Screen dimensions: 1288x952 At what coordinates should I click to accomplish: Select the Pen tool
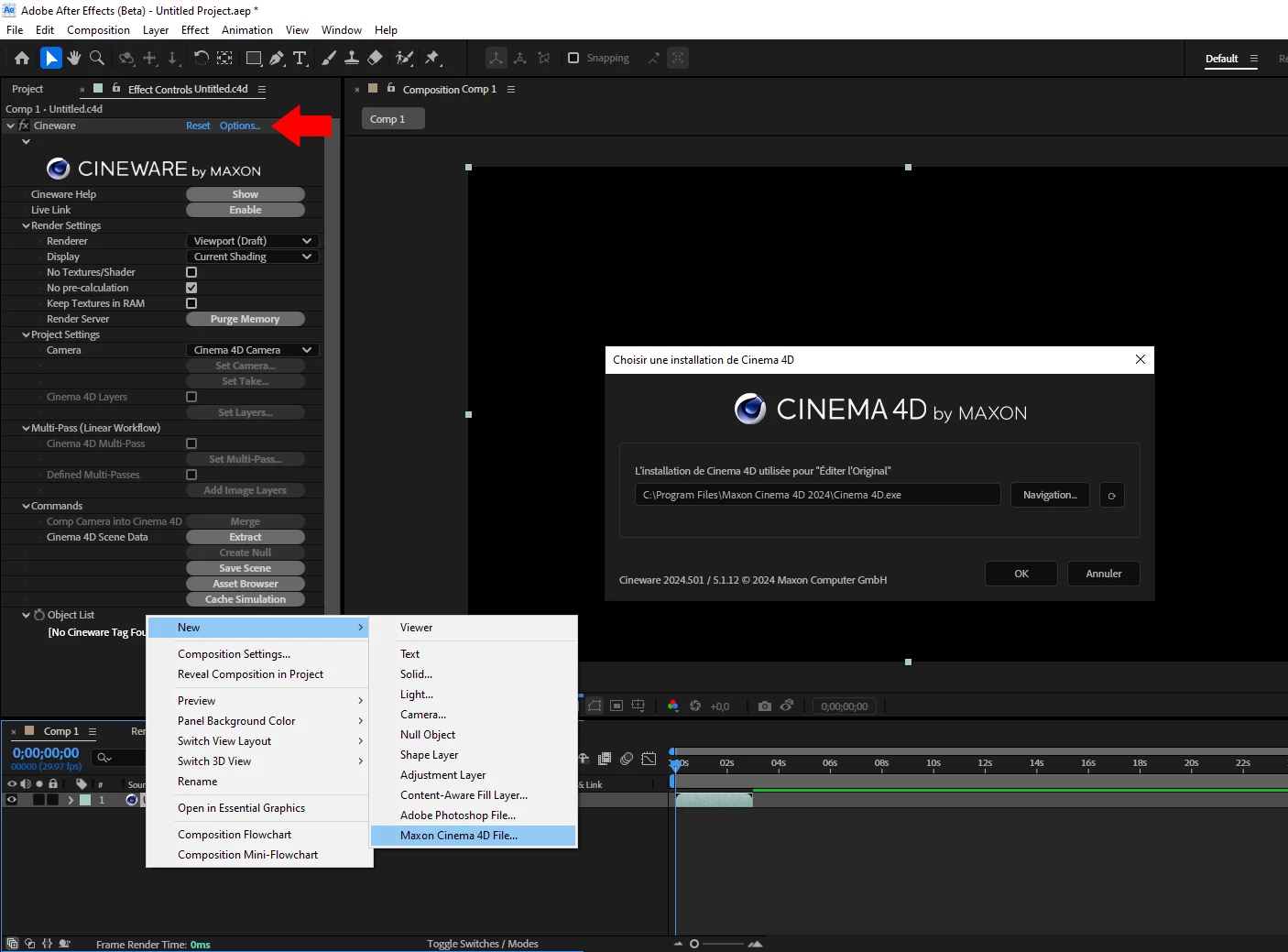click(x=277, y=58)
